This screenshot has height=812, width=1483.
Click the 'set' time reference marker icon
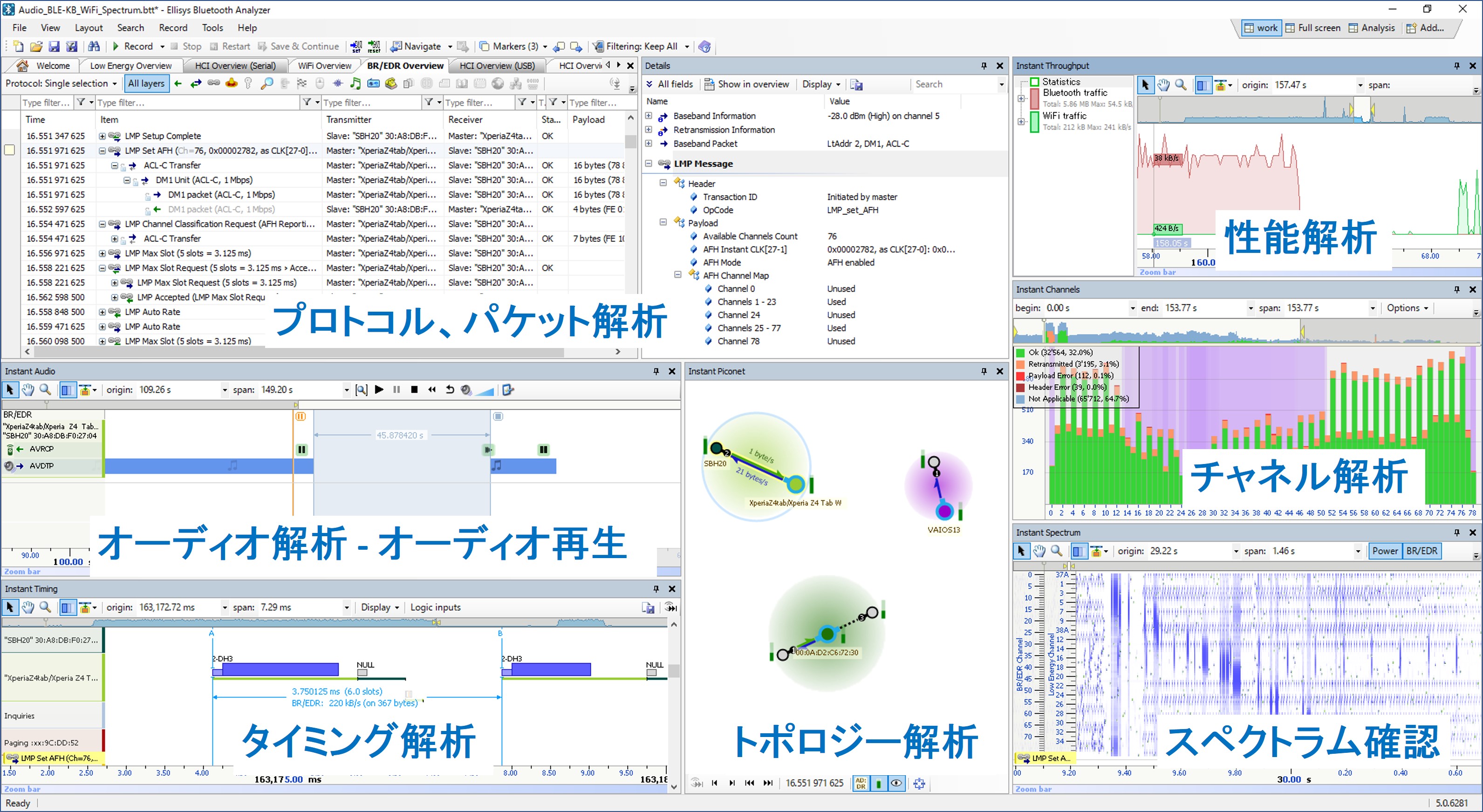[x=356, y=47]
